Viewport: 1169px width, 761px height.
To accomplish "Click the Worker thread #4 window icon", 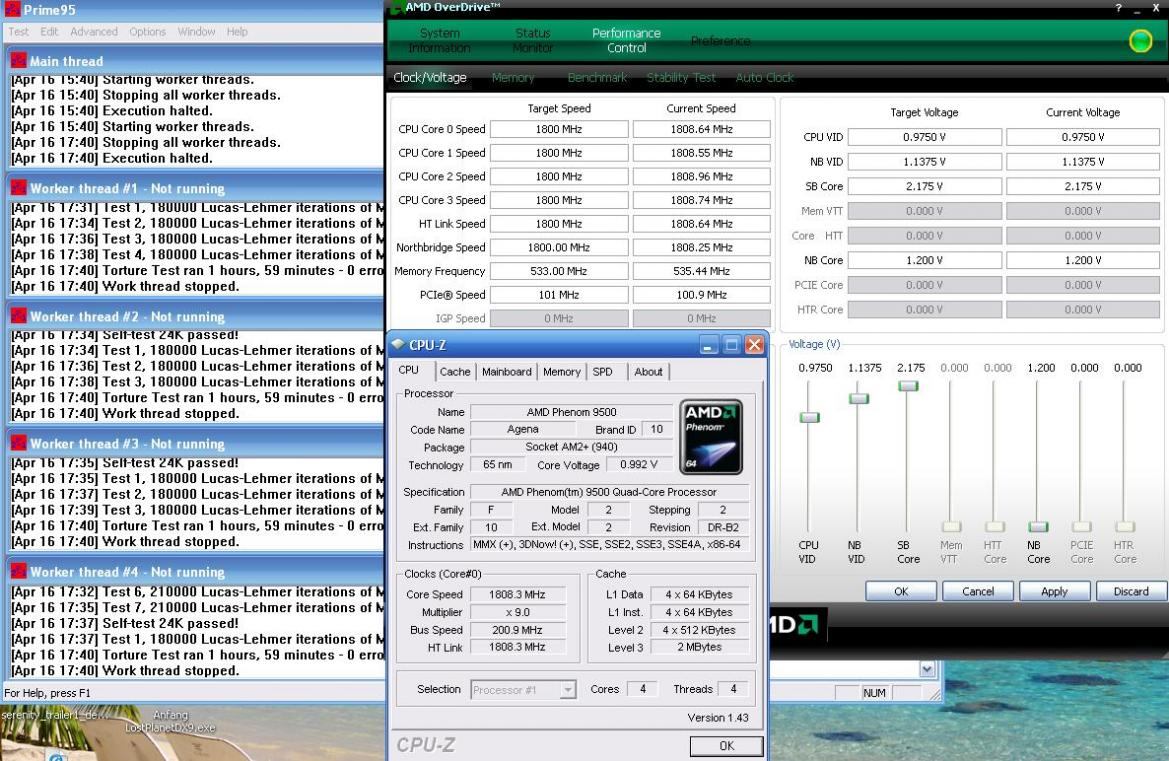I will coord(19,572).
